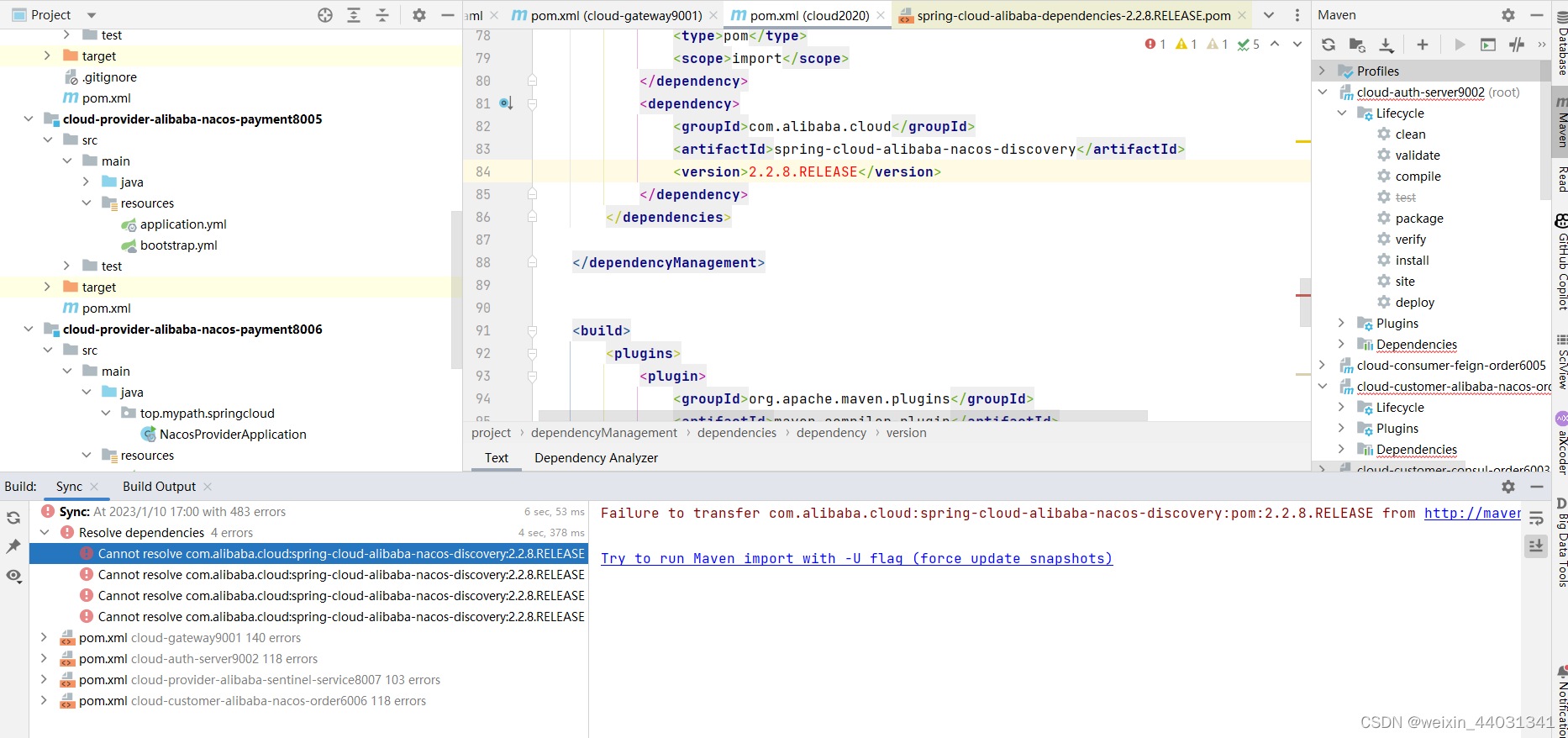Click Collapse All in Project toolbar
Image resolution: width=1568 pixels, height=738 pixels.
(382, 15)
